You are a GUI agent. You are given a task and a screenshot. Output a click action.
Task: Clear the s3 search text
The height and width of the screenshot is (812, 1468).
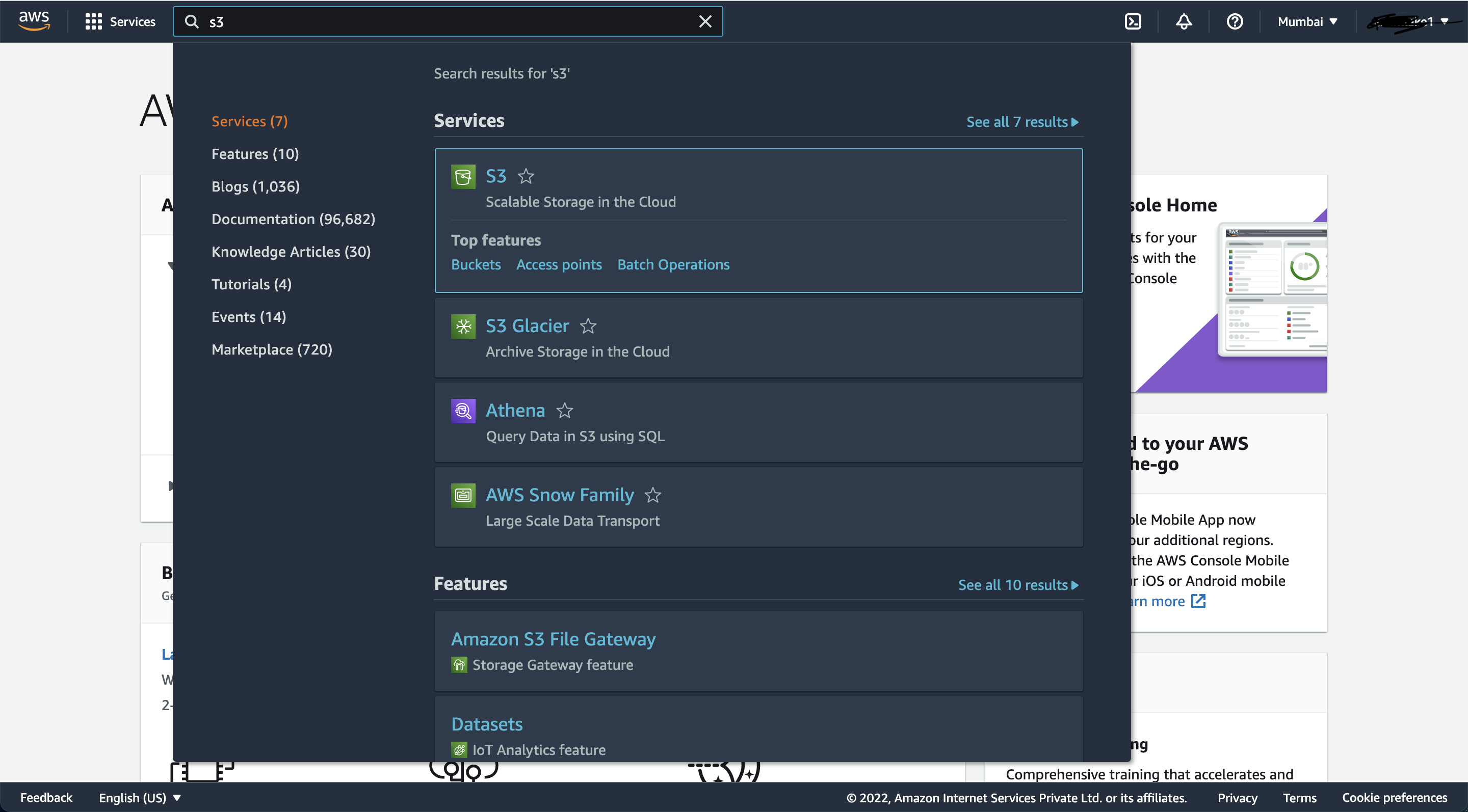(705, 21)
